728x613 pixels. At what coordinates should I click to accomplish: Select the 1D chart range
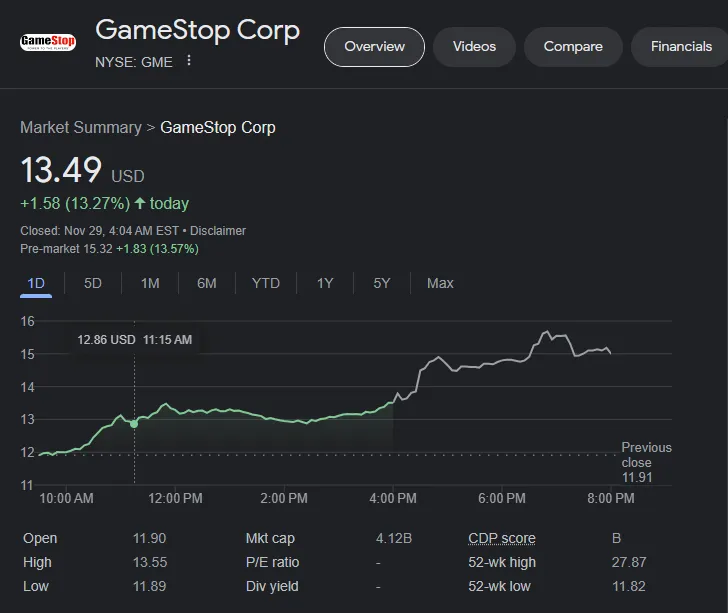(36, 283)
